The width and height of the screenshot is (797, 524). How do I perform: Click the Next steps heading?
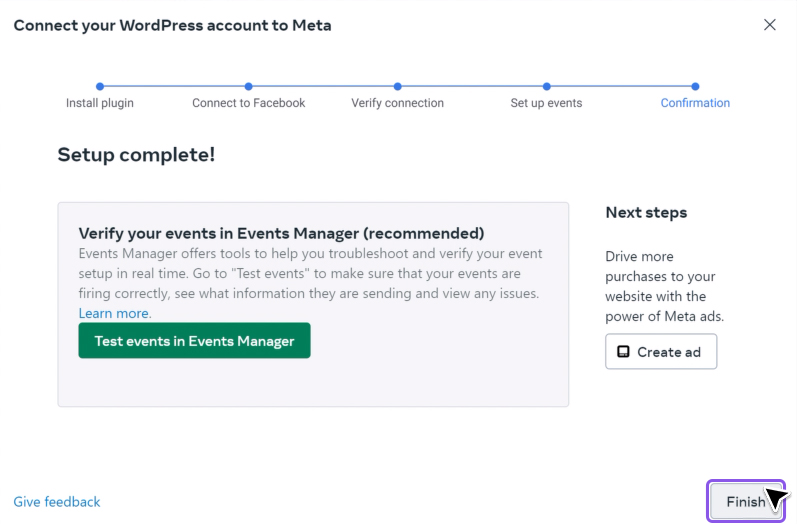click(x=646, y=213)
